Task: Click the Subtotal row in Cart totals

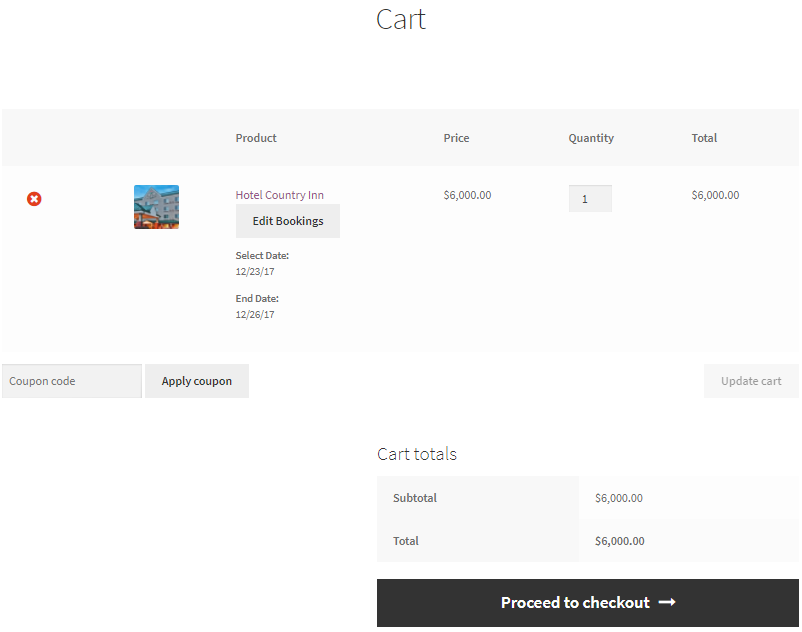Action: [414, 498]
